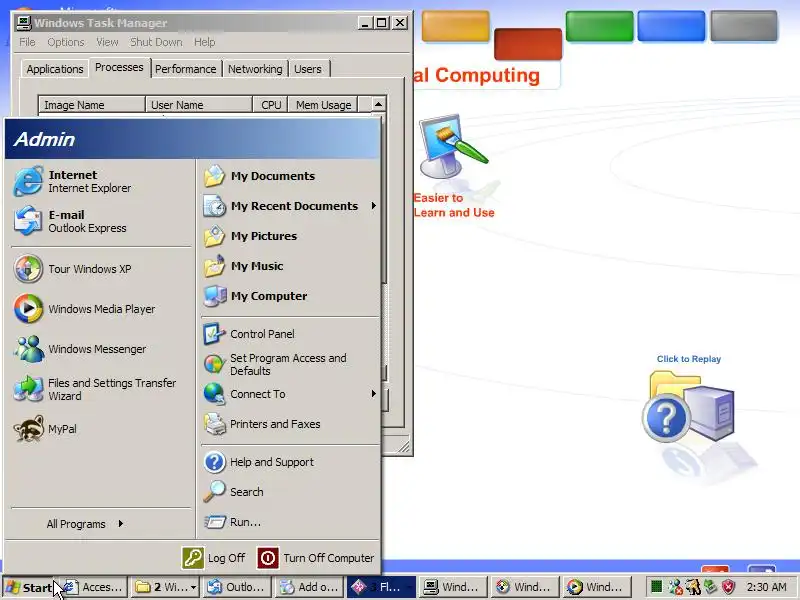Launch Outlook Express E-mail entry
The image size is (800, 600).
pyautogui.click(x=101, y=221)
